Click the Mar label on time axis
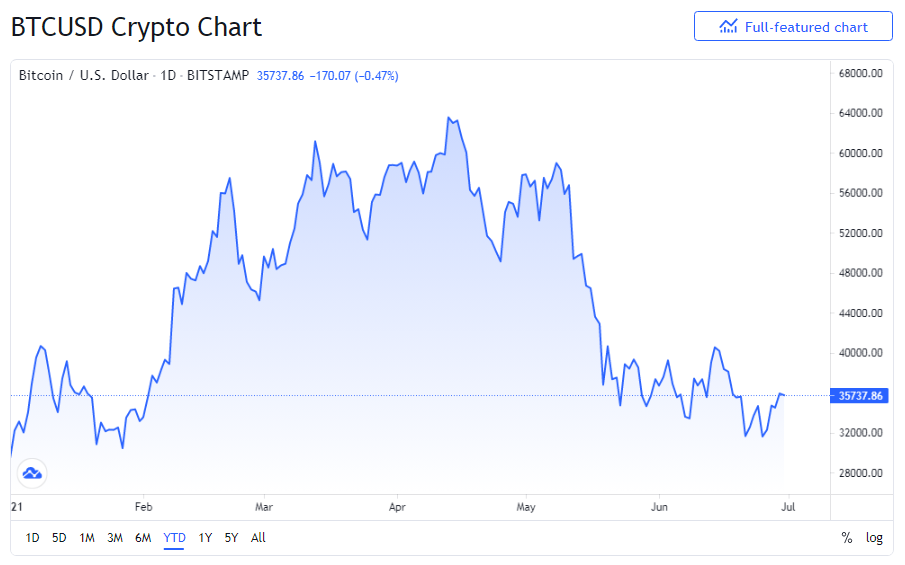This screenshot has width=905, height=565. point(264,507)
